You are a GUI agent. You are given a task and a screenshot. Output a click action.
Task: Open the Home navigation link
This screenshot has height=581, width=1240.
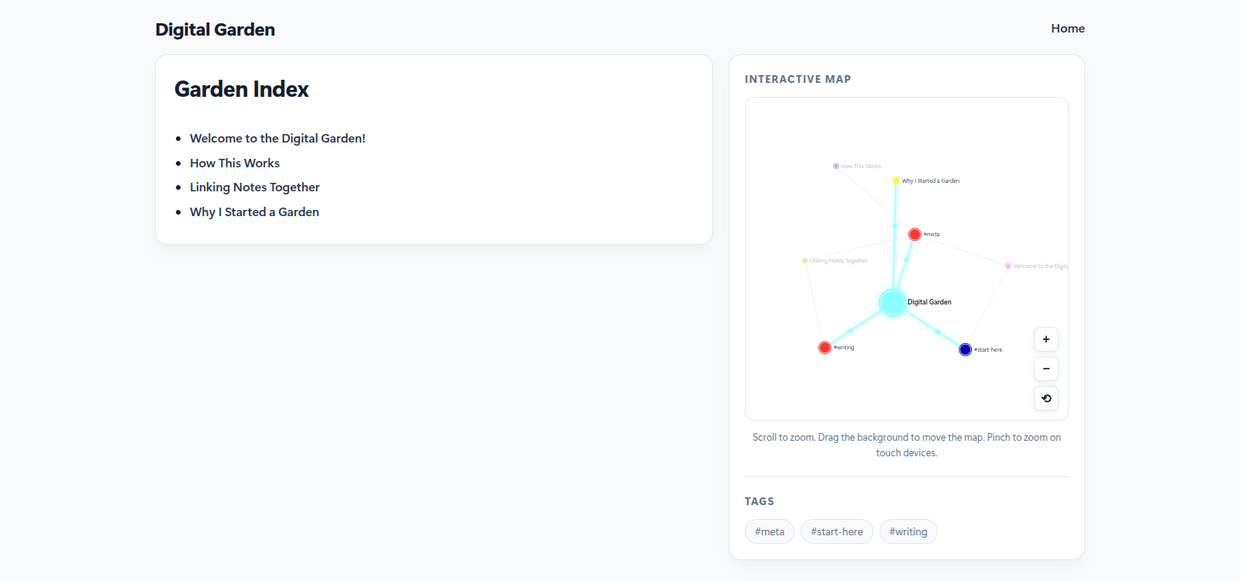coord(1068,28)
